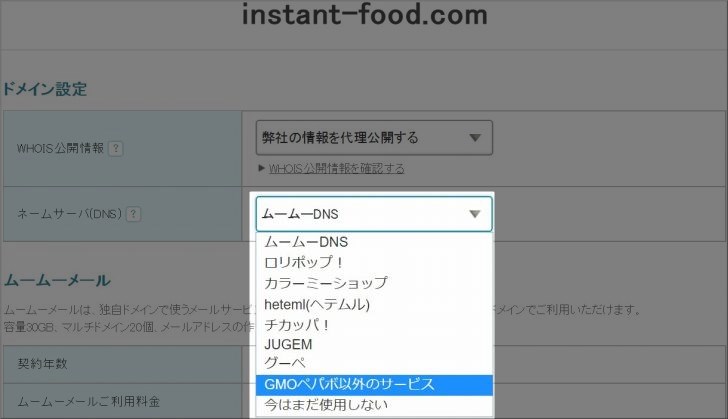The image size is (728, 419).
Task: Select ムームーDNS from the option list
Action: click(305, 242)
